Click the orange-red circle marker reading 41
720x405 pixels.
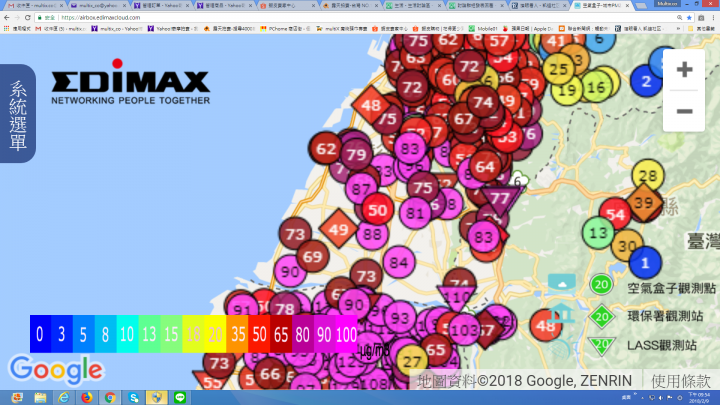(556, 42)
